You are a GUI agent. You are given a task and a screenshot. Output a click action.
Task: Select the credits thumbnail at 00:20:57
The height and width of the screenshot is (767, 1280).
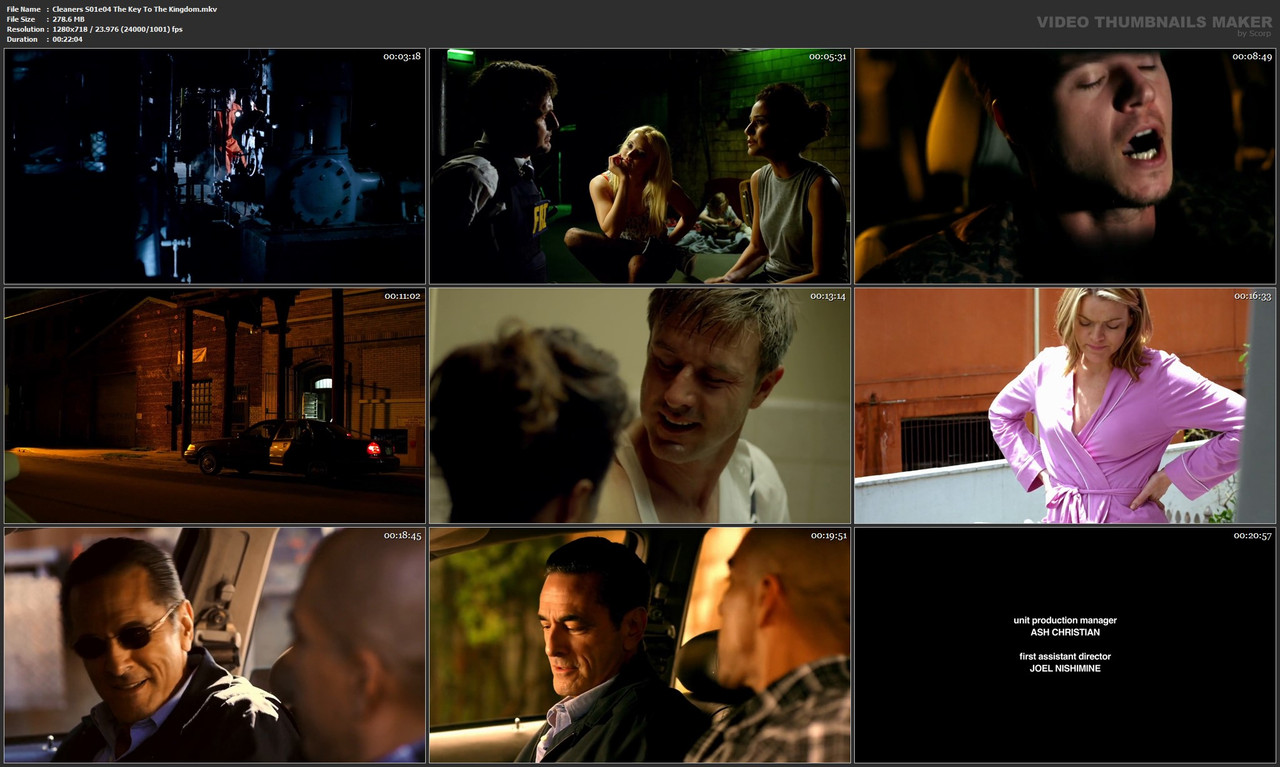[x=1065, y=645]
